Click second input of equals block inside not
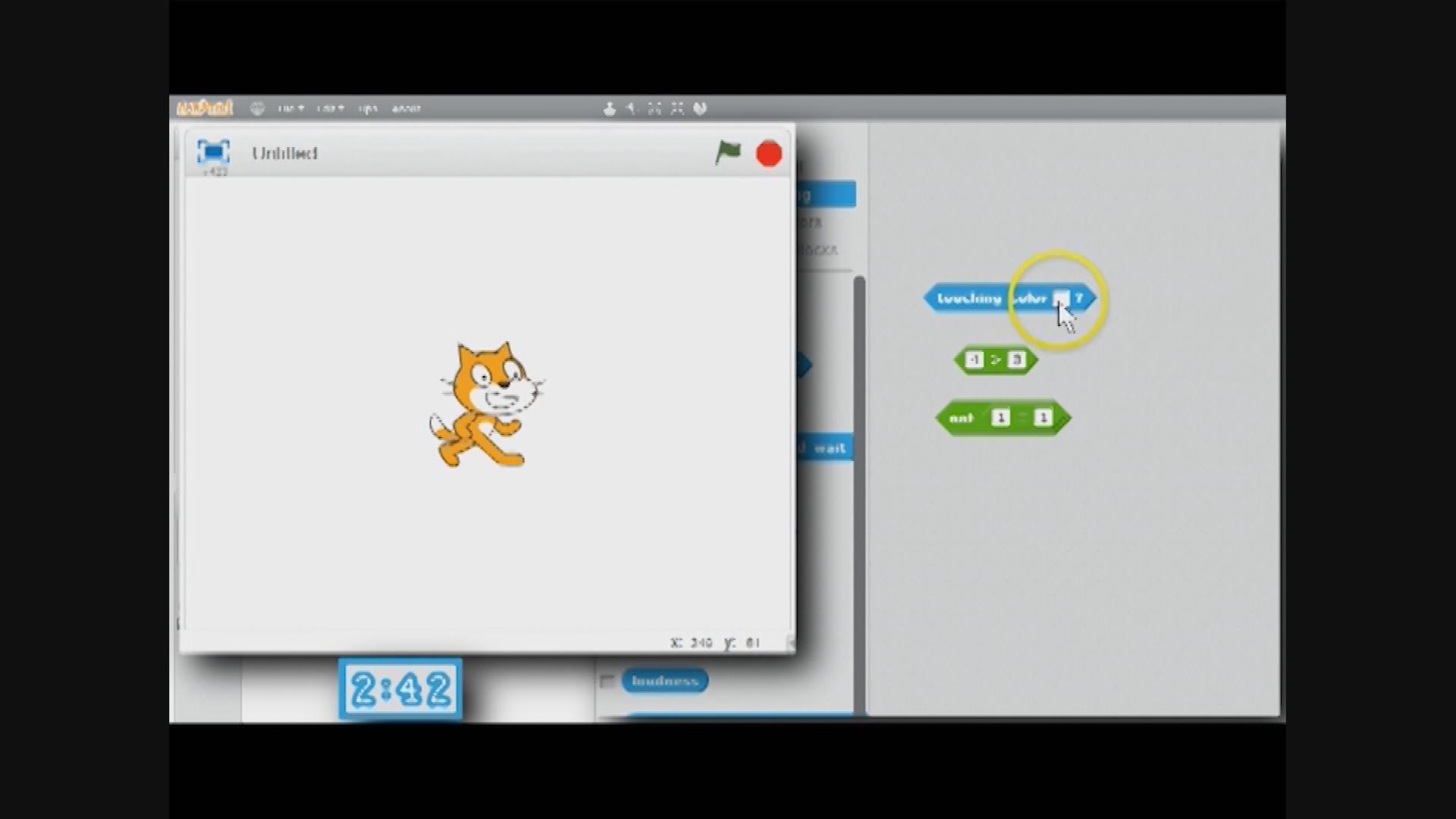 [1043, 418]
